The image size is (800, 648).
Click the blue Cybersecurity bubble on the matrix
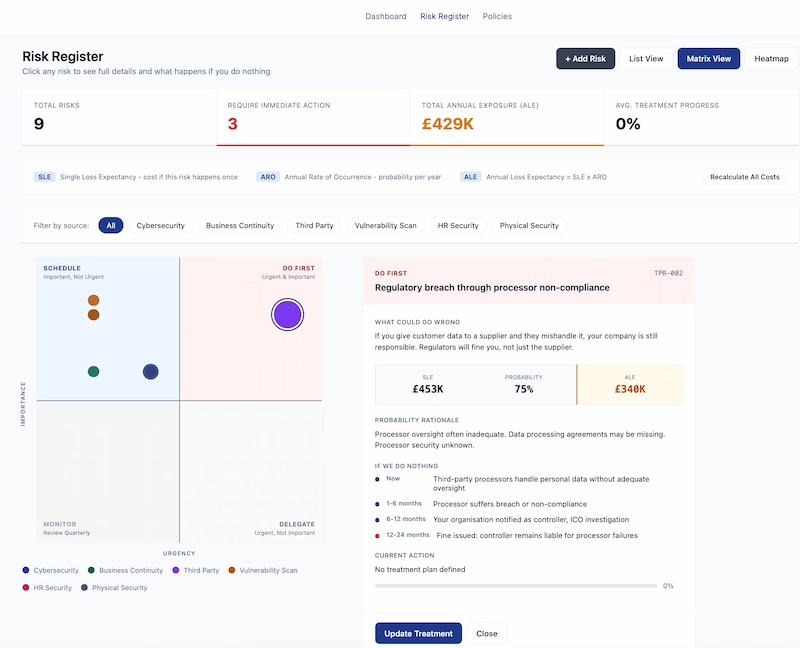point(150,371)
